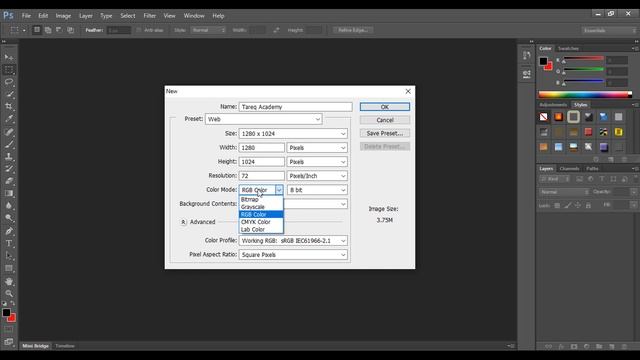
Task: Select the Blur tool
Action: 9,206
